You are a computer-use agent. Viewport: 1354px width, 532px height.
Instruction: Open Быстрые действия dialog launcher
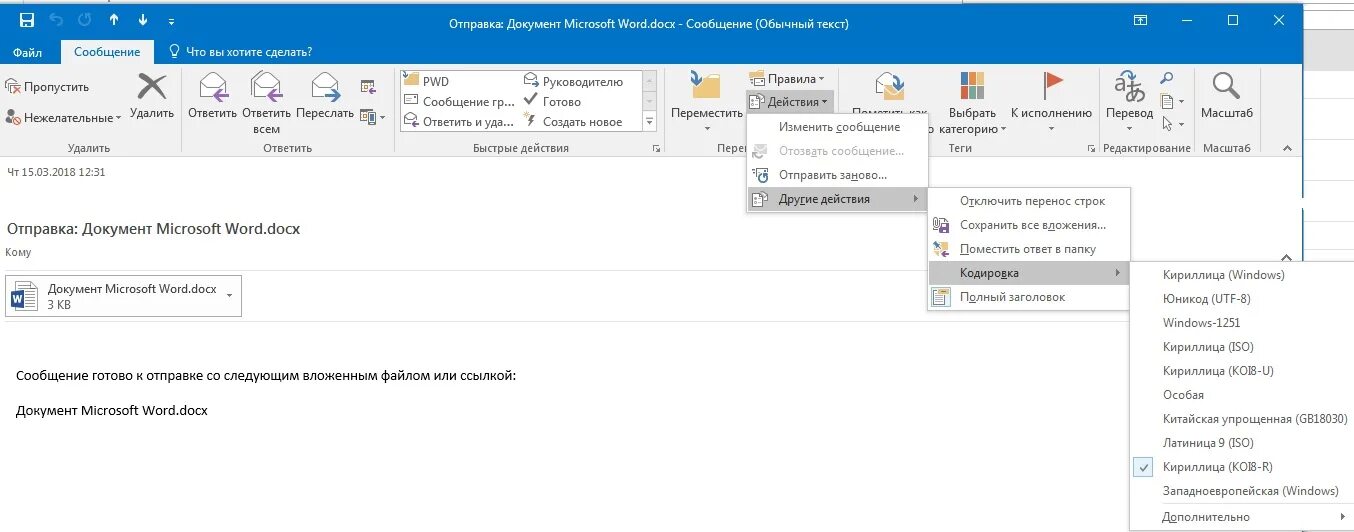[x=657, y=148]
